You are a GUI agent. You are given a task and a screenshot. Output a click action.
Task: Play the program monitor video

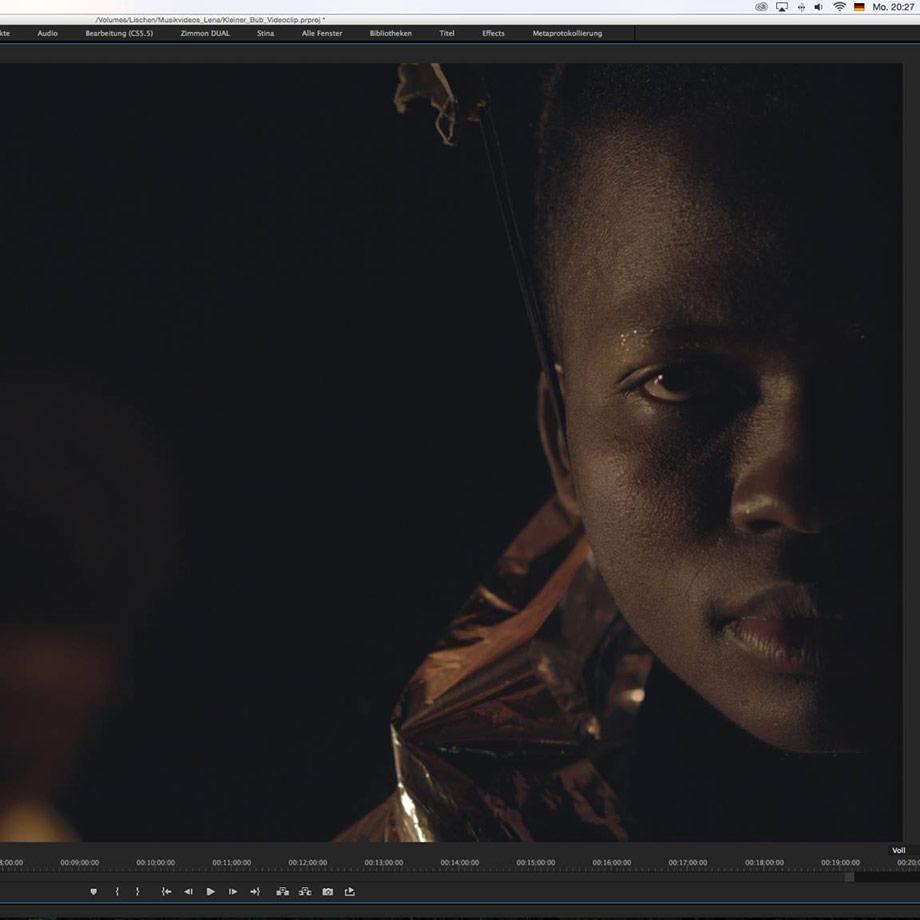coord(211,892)
